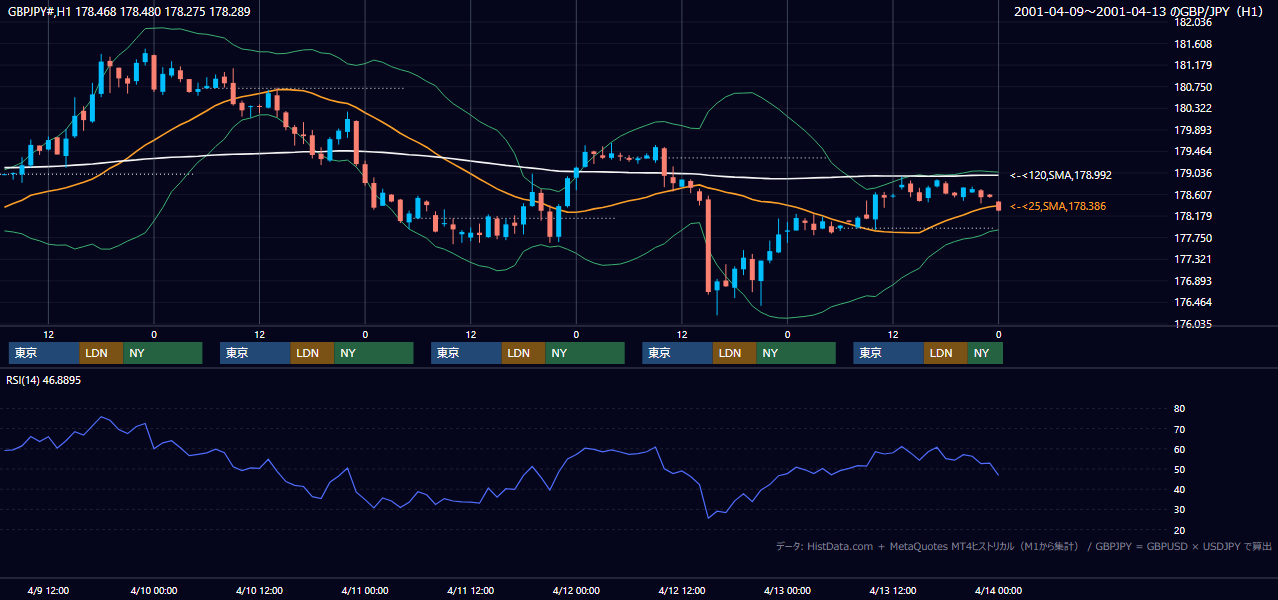The width and height of the screenshot is (1278, 600).
Task: Click the RSI scale value 30
Action: click(1180, 510)
